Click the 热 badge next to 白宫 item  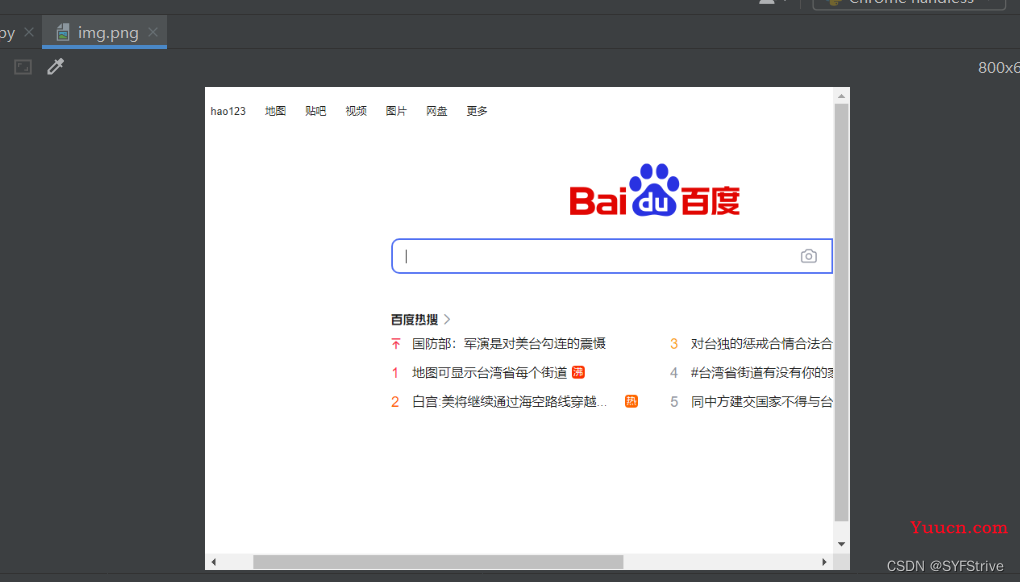click(631, 401)
